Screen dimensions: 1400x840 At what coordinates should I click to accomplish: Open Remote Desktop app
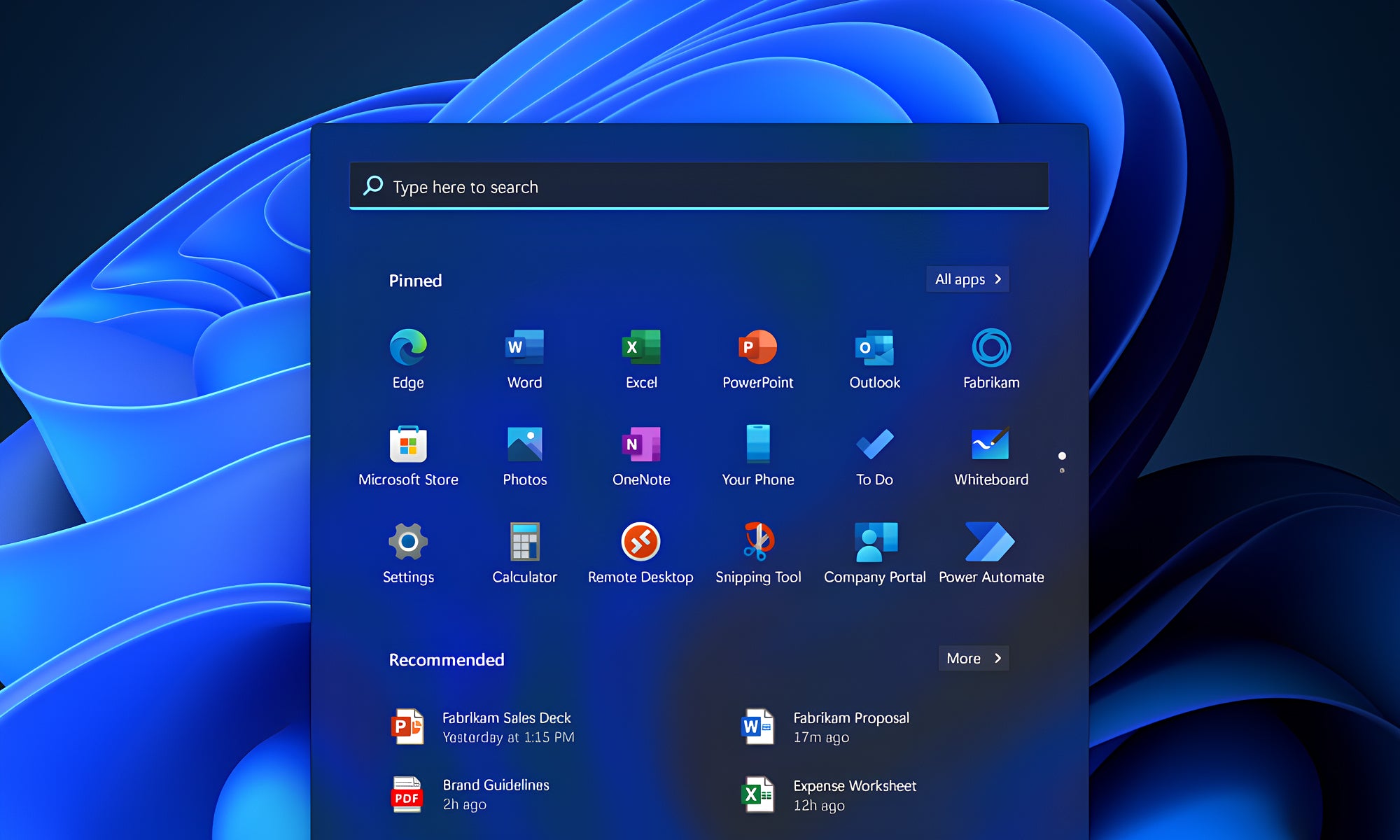[640, 542]
